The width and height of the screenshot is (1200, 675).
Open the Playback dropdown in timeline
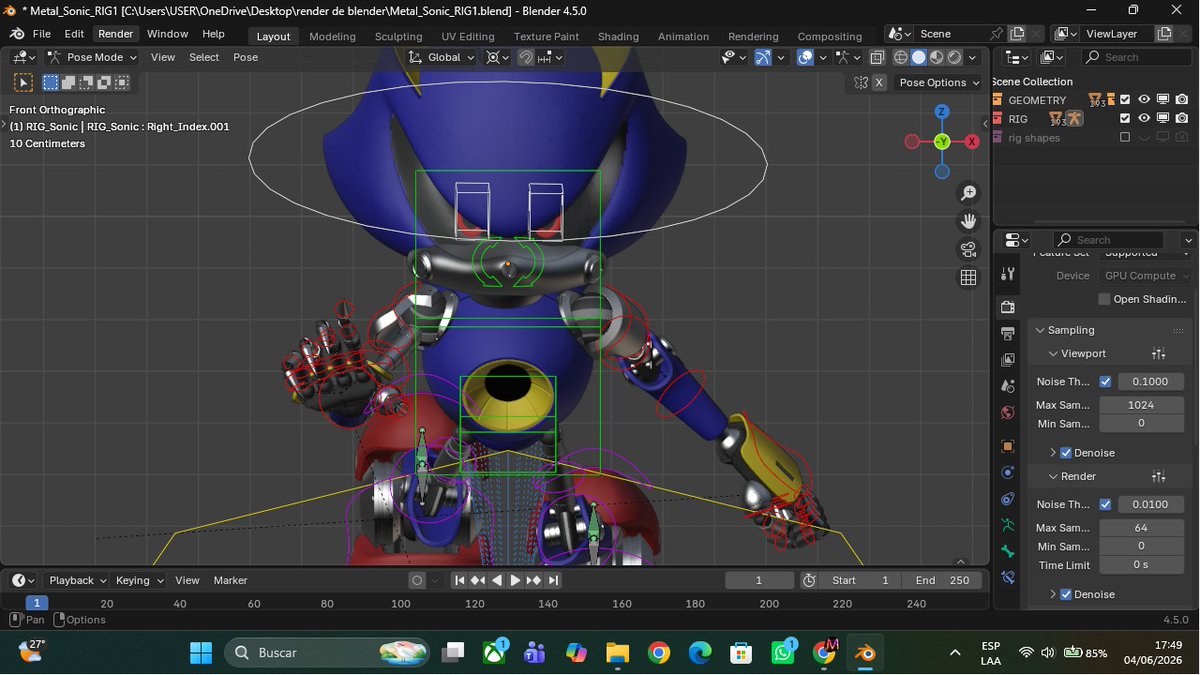click(77, 580)
